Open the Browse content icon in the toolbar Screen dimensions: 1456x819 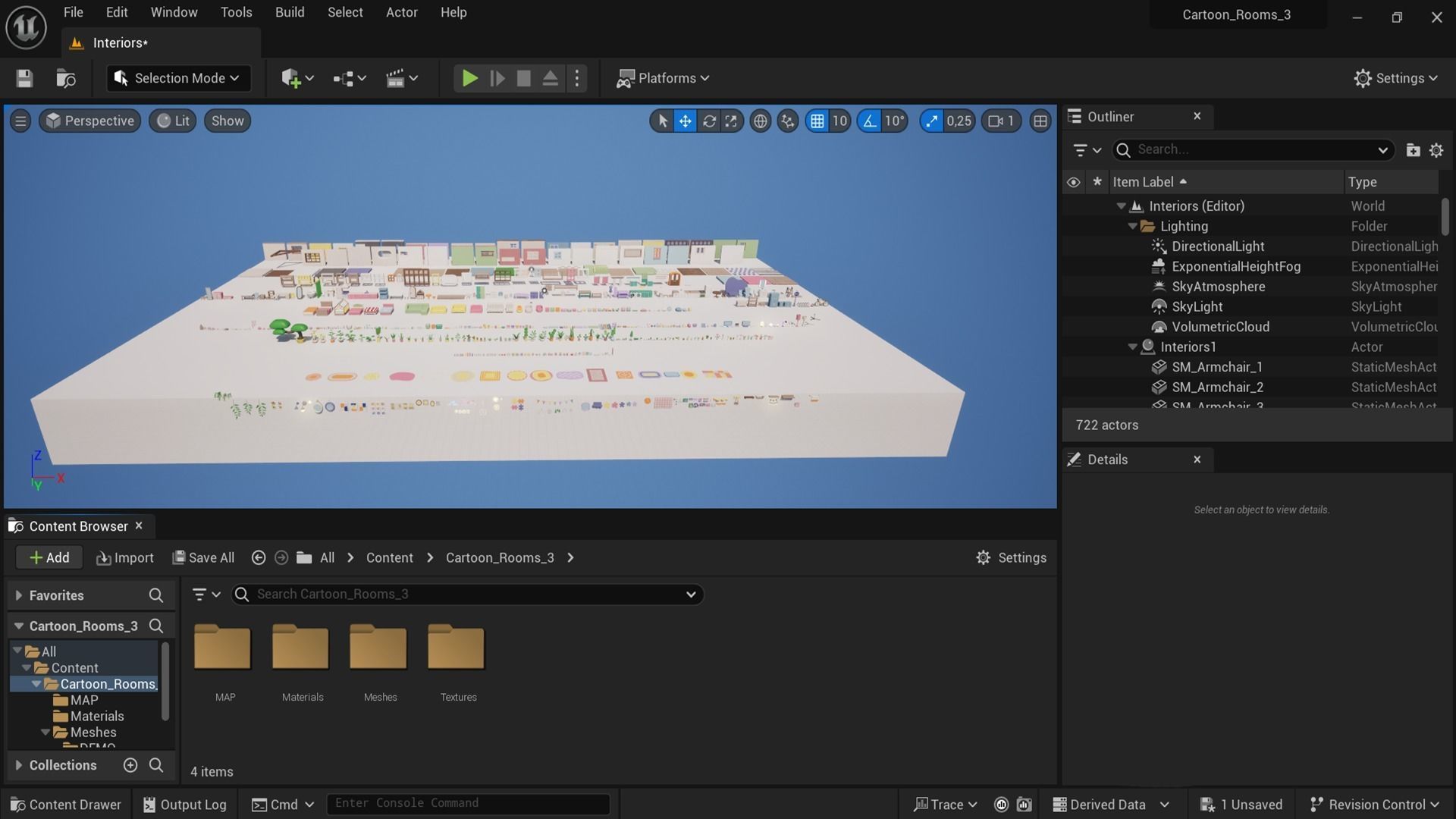tap(66, 78)
